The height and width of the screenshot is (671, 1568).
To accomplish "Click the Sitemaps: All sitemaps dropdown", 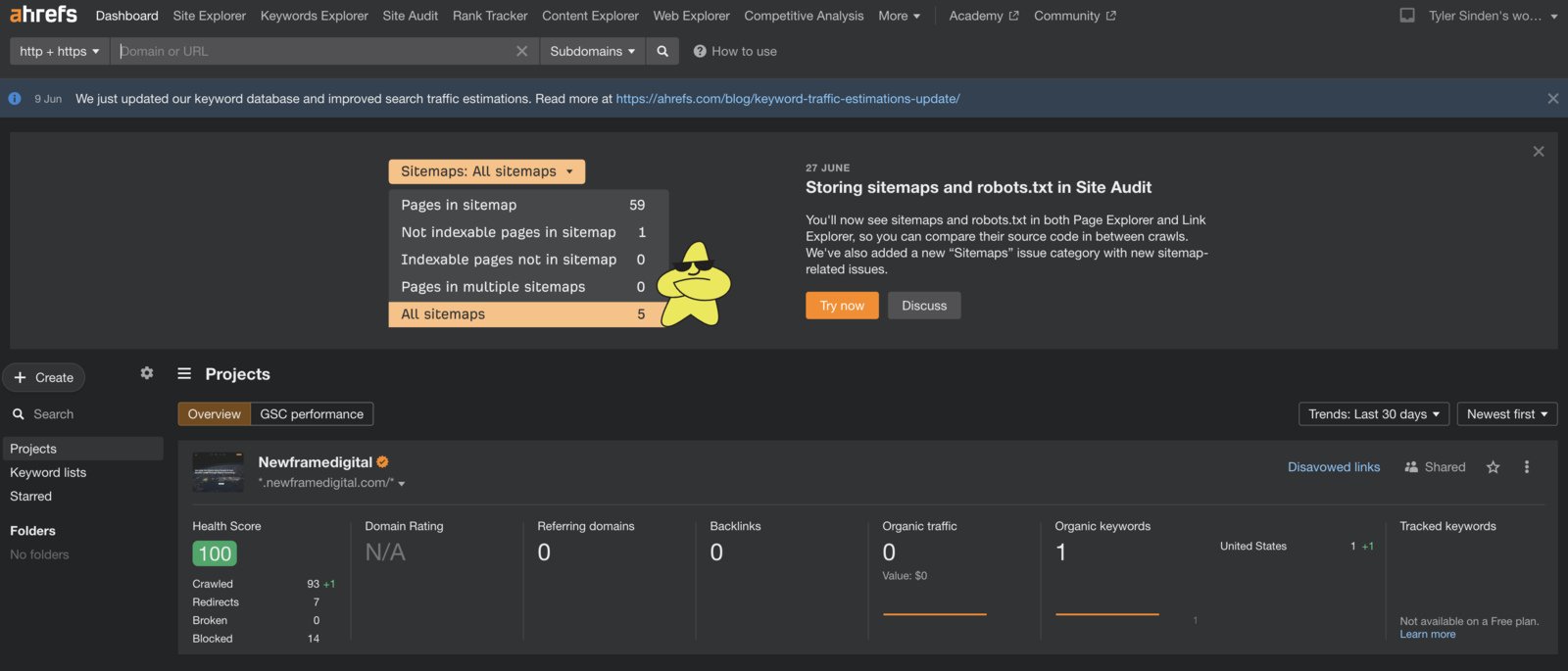I will [487, 171].
